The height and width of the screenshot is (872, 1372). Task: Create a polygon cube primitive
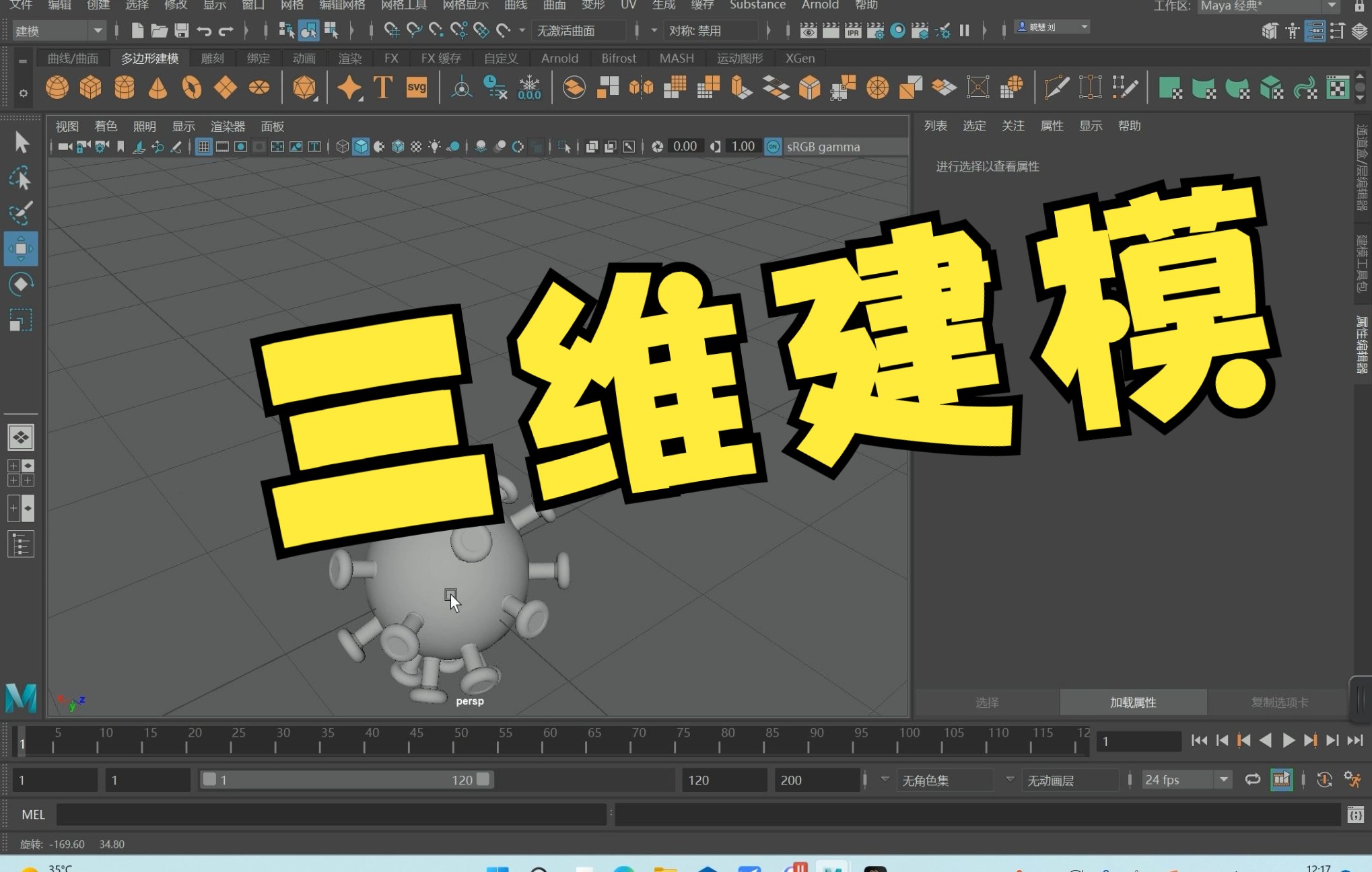pyautogui.click(x=90, y=87)
